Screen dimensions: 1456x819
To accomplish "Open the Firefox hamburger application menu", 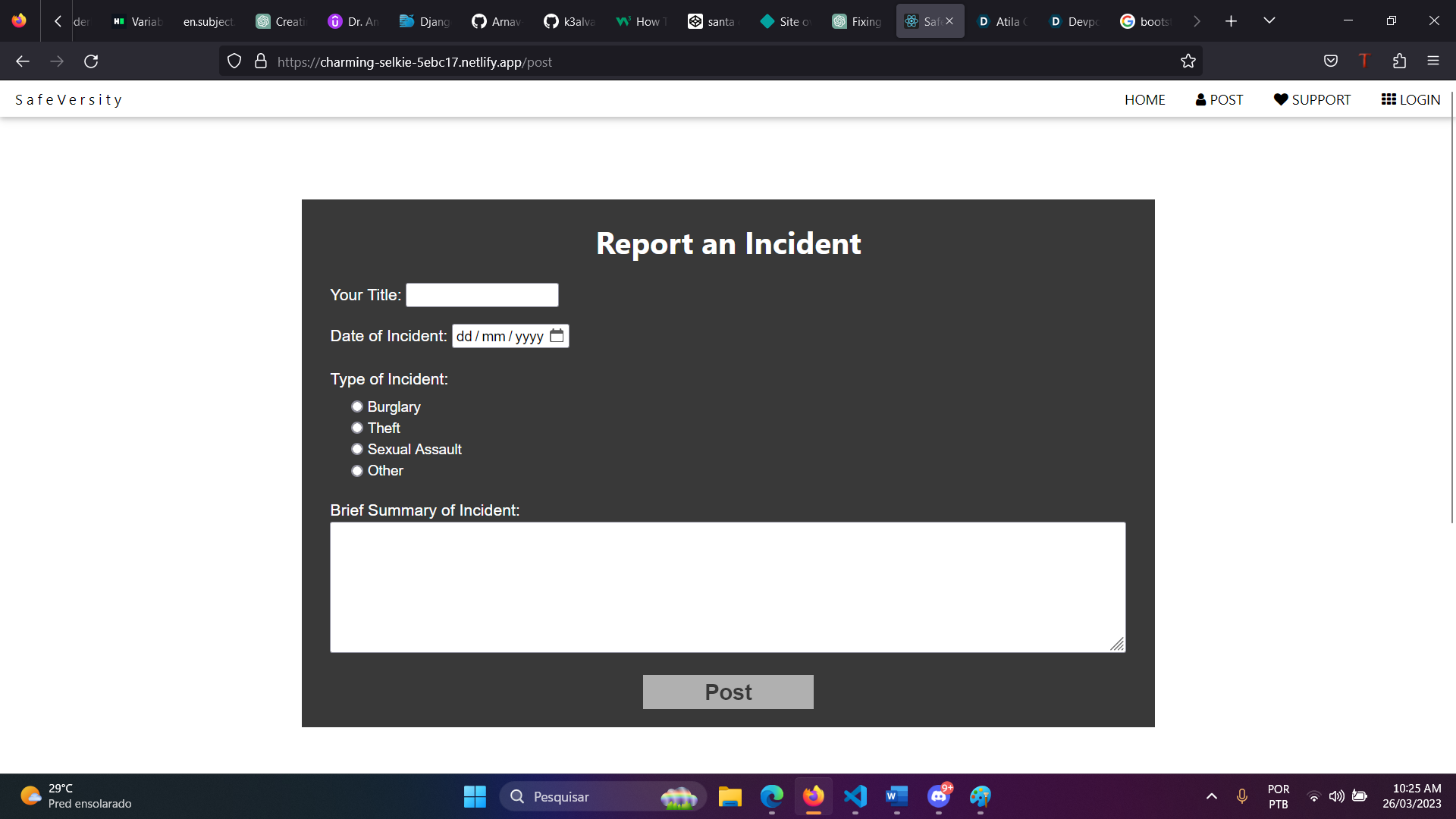I will (1432, 61).
